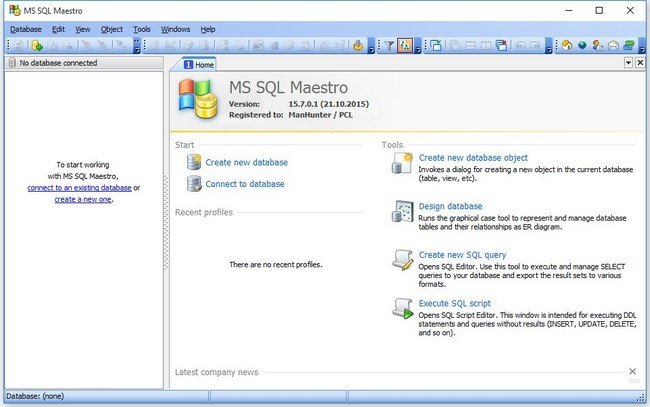
Task: Click the Recent profiles heading
Action: [x=204, y=212]
